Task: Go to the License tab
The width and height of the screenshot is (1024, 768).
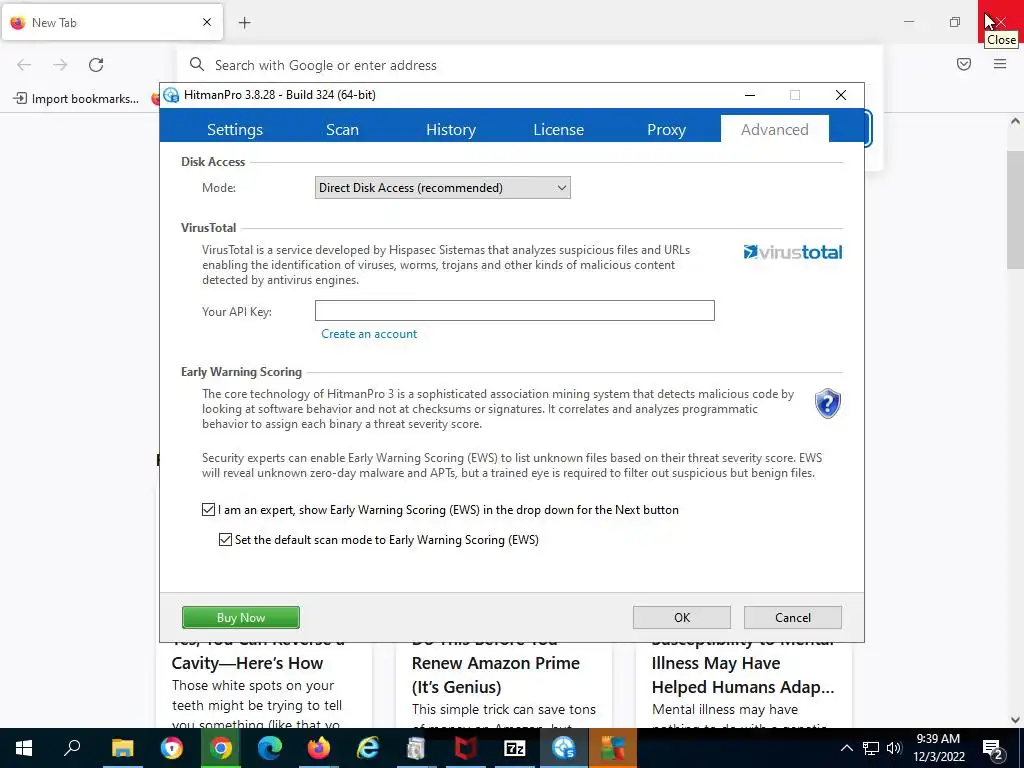Action: click(x=558, y=129)
